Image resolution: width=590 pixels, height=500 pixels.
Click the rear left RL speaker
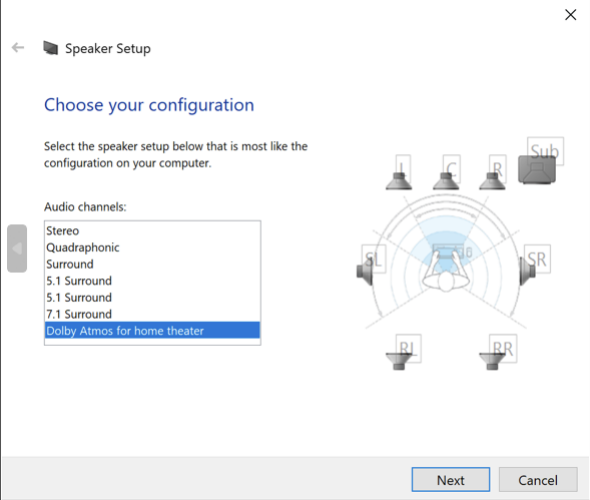tap(399, 361)
